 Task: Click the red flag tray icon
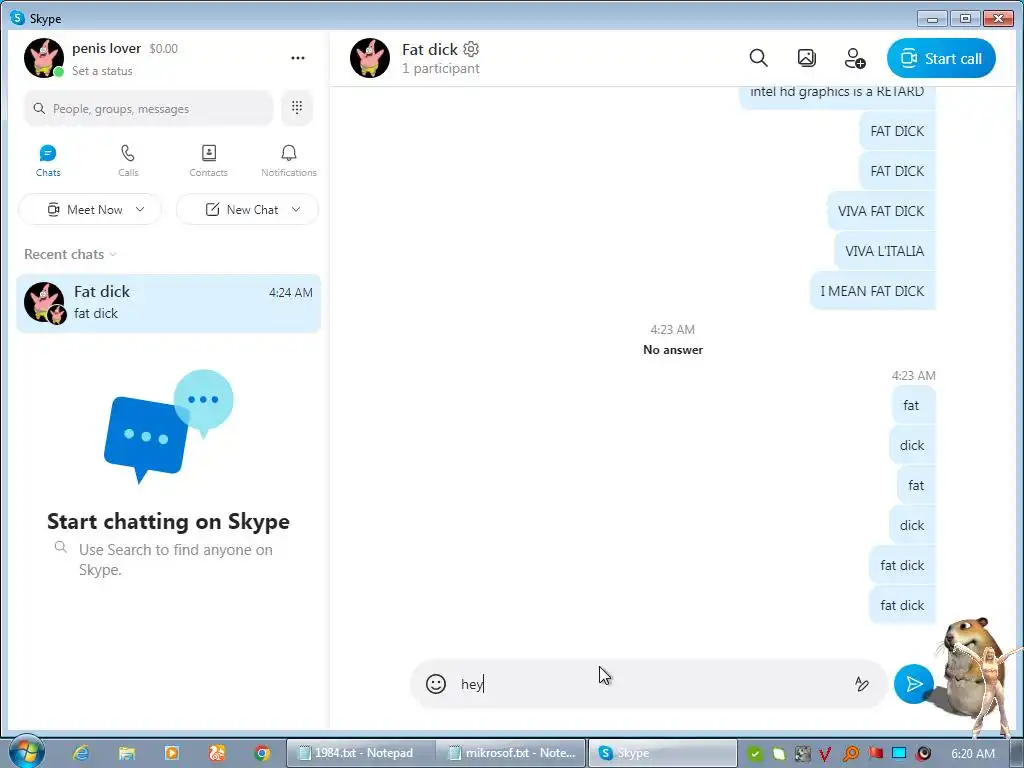tap(875, 754)
